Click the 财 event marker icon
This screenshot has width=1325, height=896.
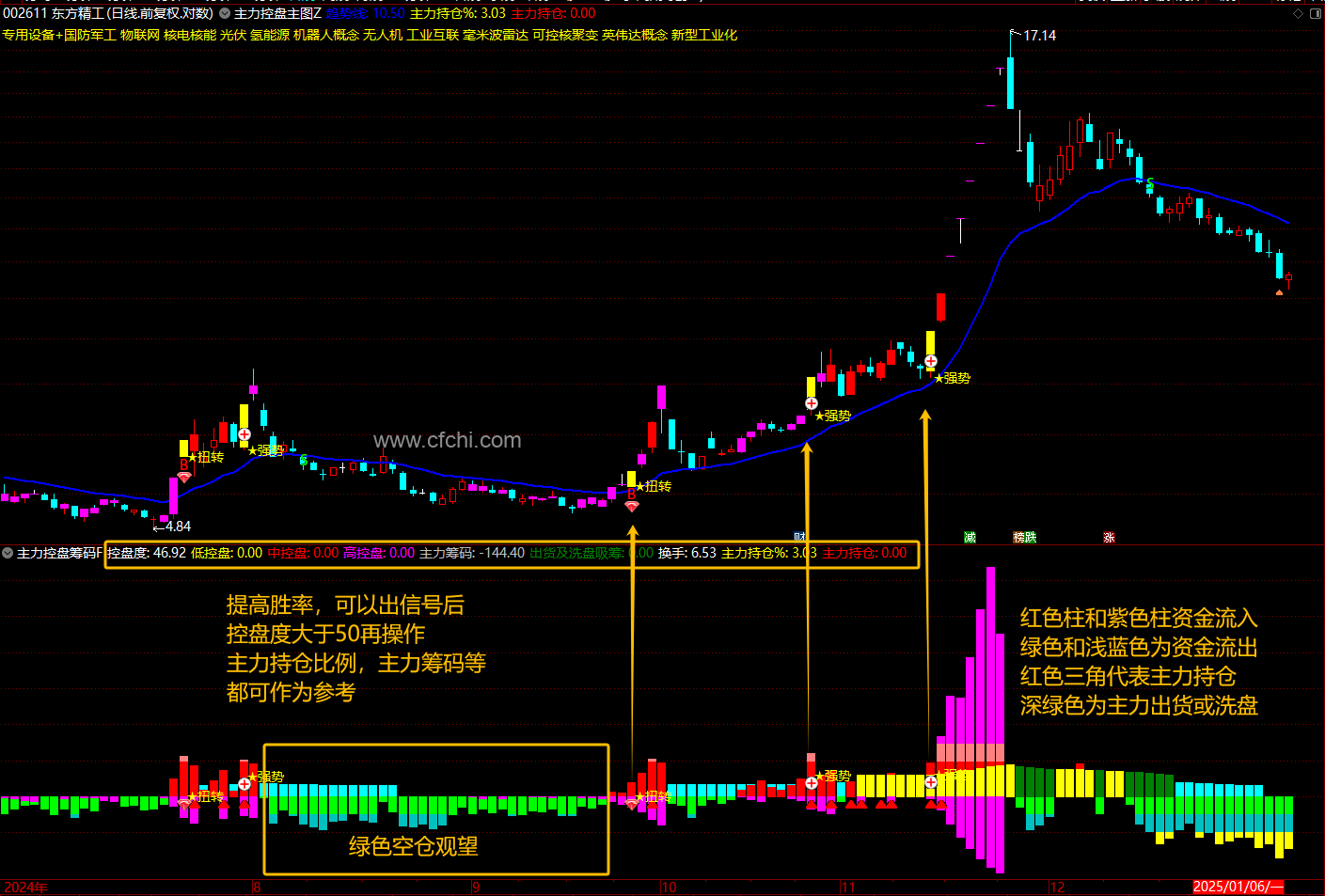tap(800, 537)
